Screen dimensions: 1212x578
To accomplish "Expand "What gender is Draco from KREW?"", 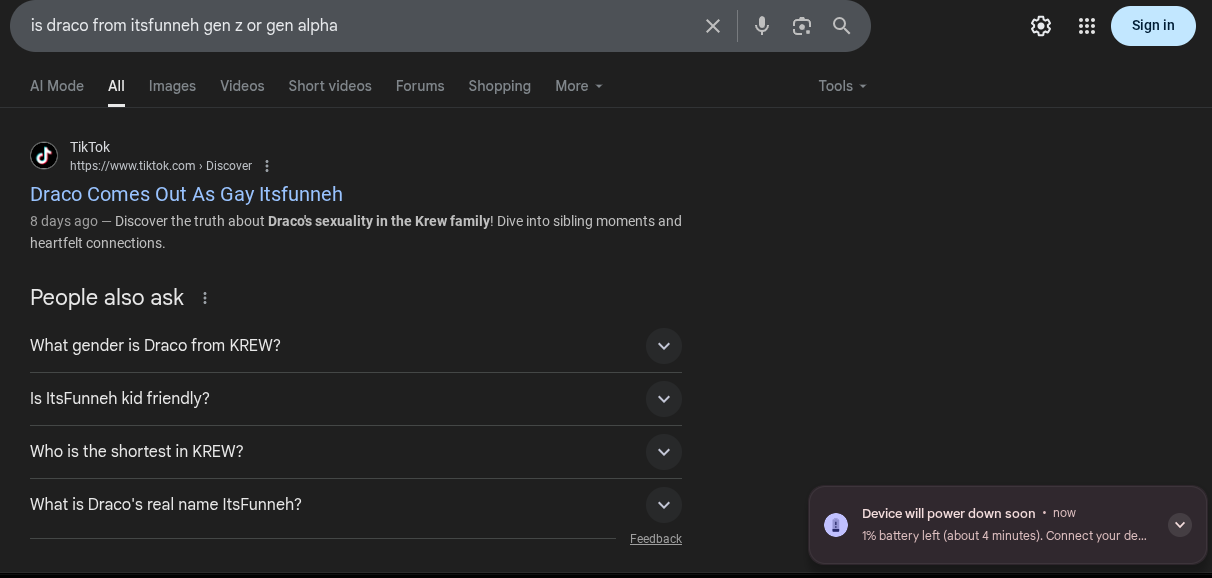I will [356, 346].
